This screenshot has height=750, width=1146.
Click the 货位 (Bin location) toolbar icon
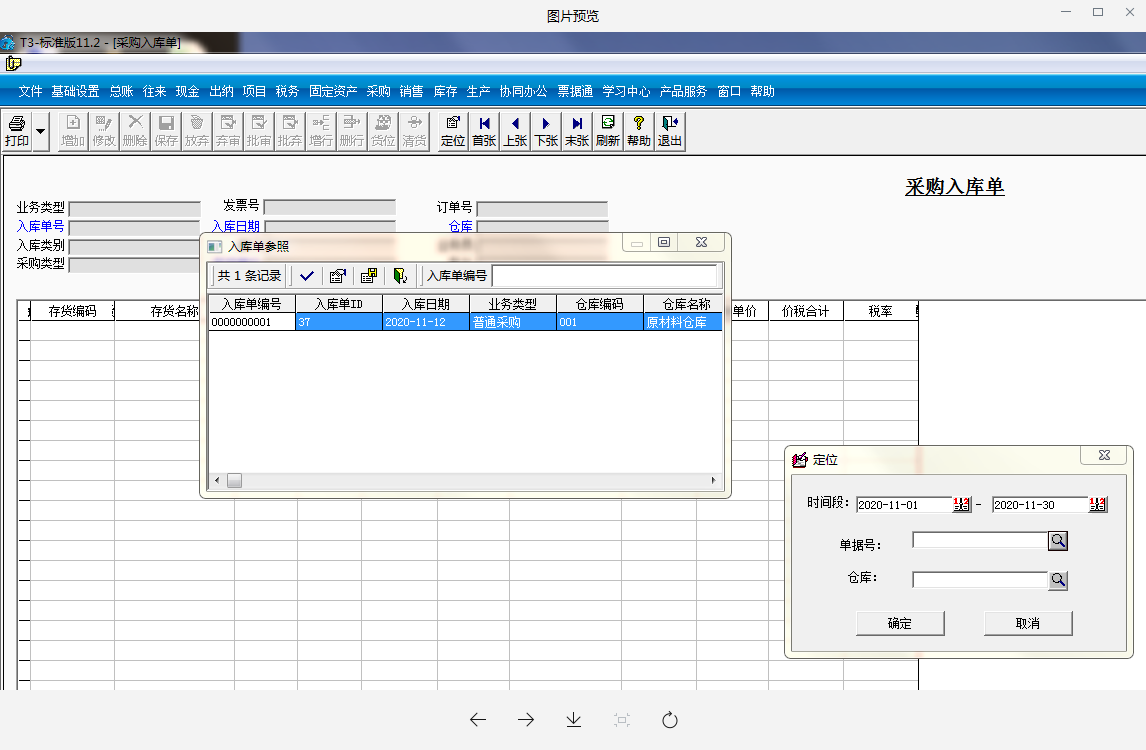(x=383, y=132)
